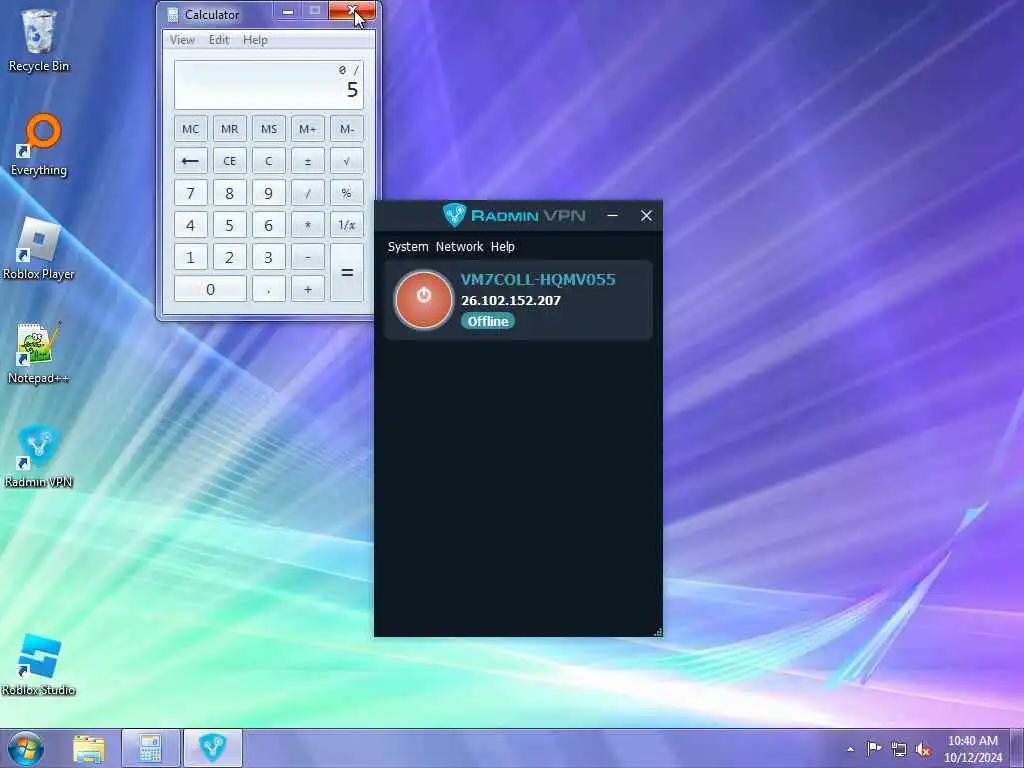This screenshot has height=768, width=1024.
Task: Select the Radmin VPN desktop shortcut
Action: tap(39, 456)
